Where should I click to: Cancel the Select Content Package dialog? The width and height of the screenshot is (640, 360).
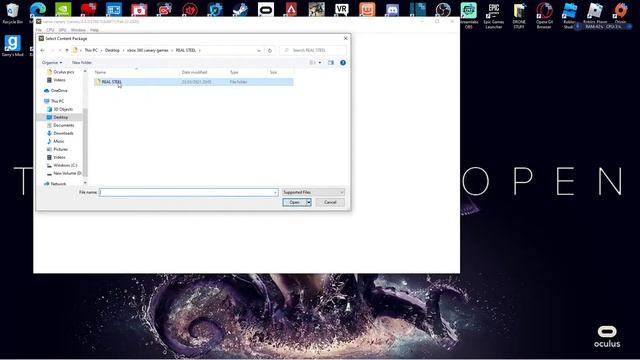[330, 202]
